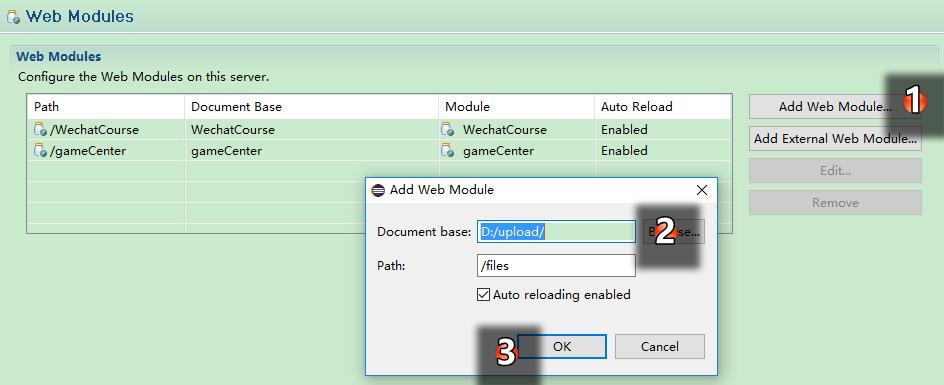This screenshot has height=385, width=944.
Task: Click the gameCenter module column icon
Action: 447,151
